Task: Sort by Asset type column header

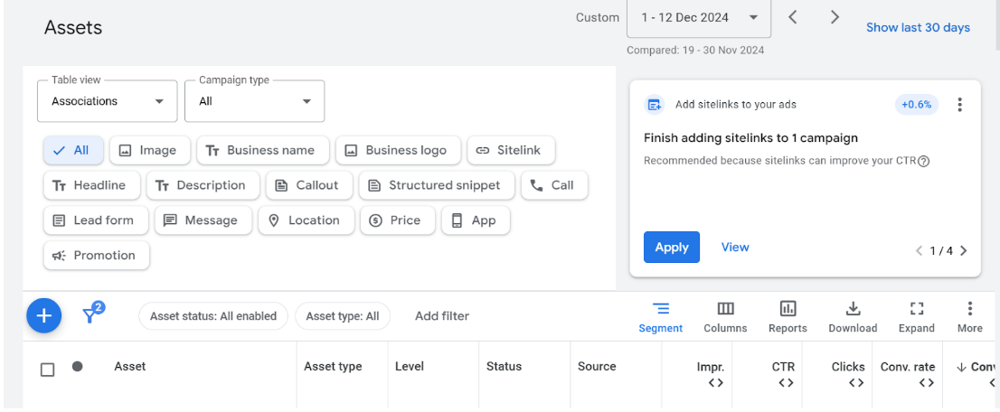Action: 333,366
